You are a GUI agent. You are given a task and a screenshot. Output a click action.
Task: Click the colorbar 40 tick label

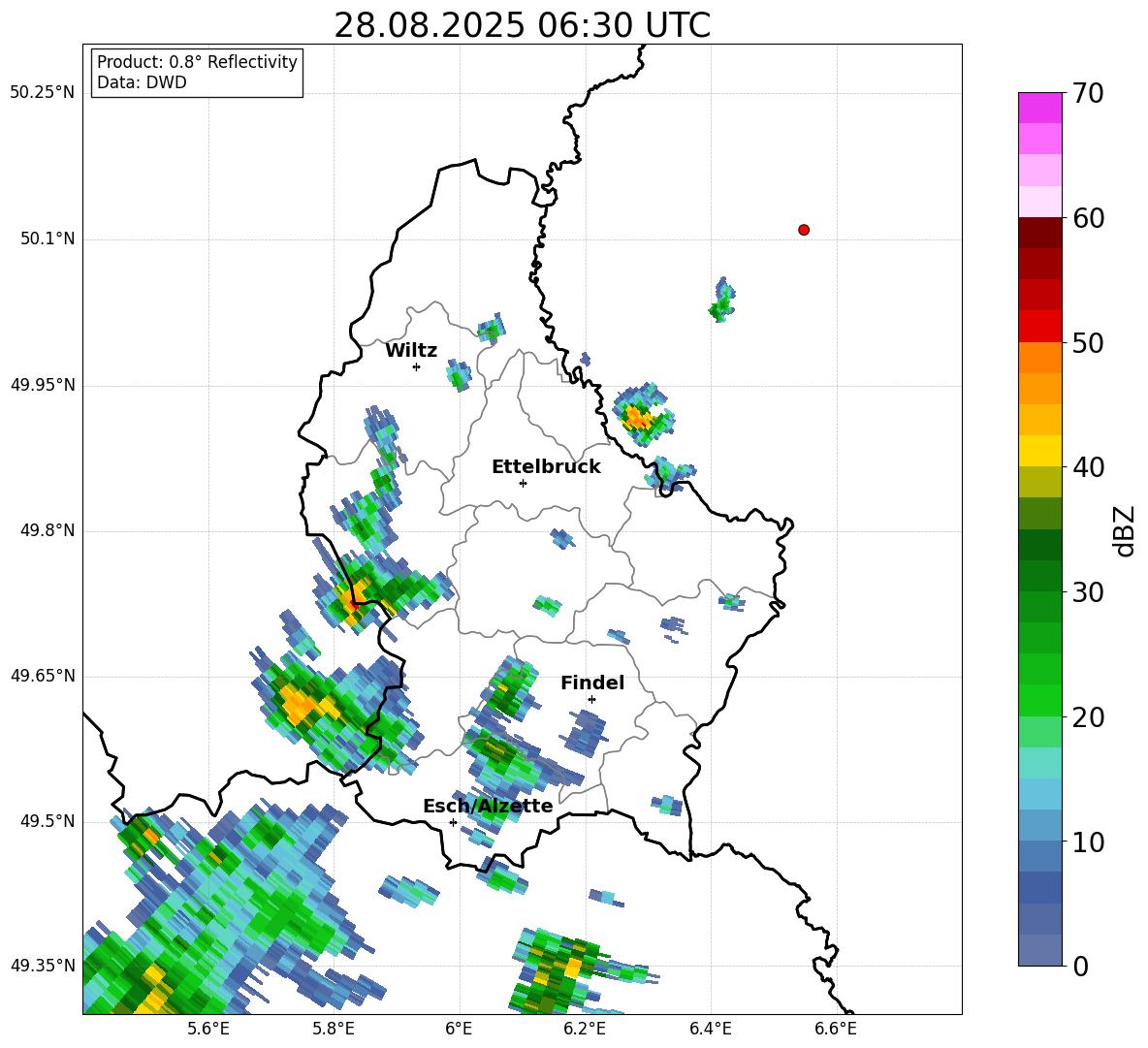tap(1088, 467)
